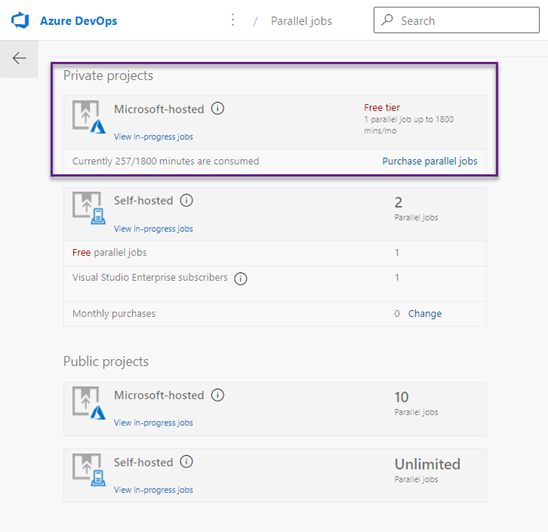Change the monthly purchases amount
Image resolution: width=548 pixels, height=532 pixels.
tap(425, 314)
